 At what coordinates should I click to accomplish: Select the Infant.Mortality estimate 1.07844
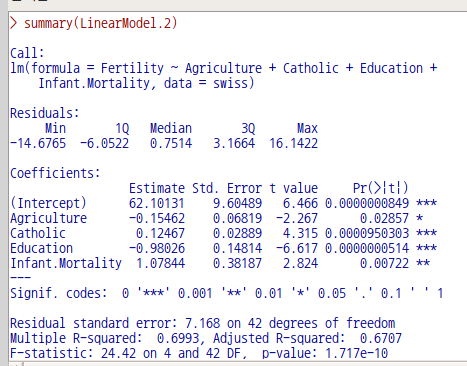click(160, 263)
